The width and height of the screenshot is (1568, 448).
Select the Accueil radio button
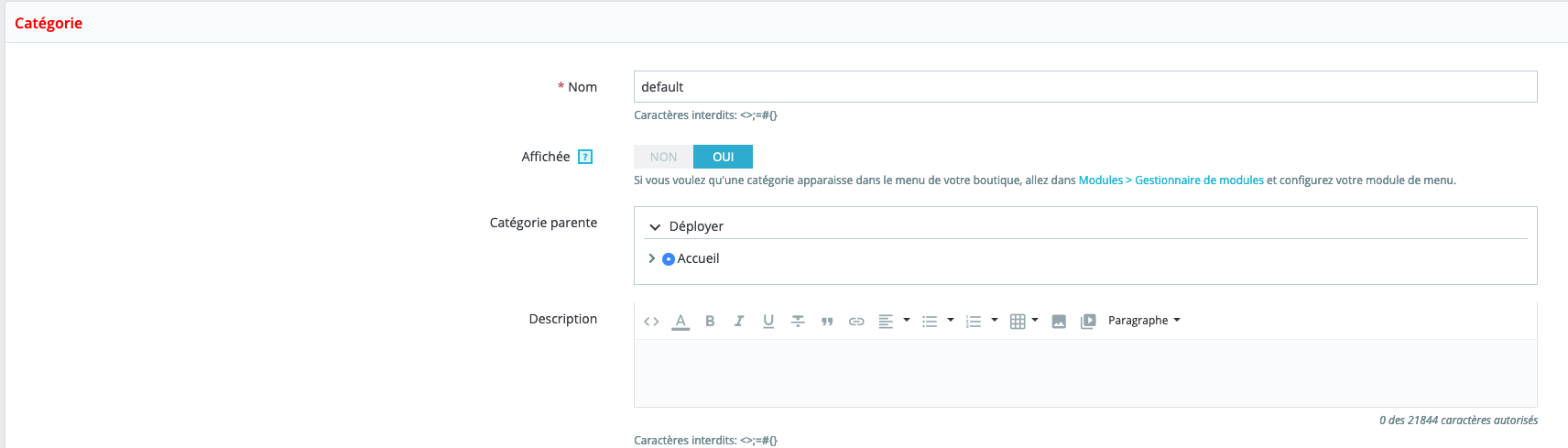pos(669,259)
